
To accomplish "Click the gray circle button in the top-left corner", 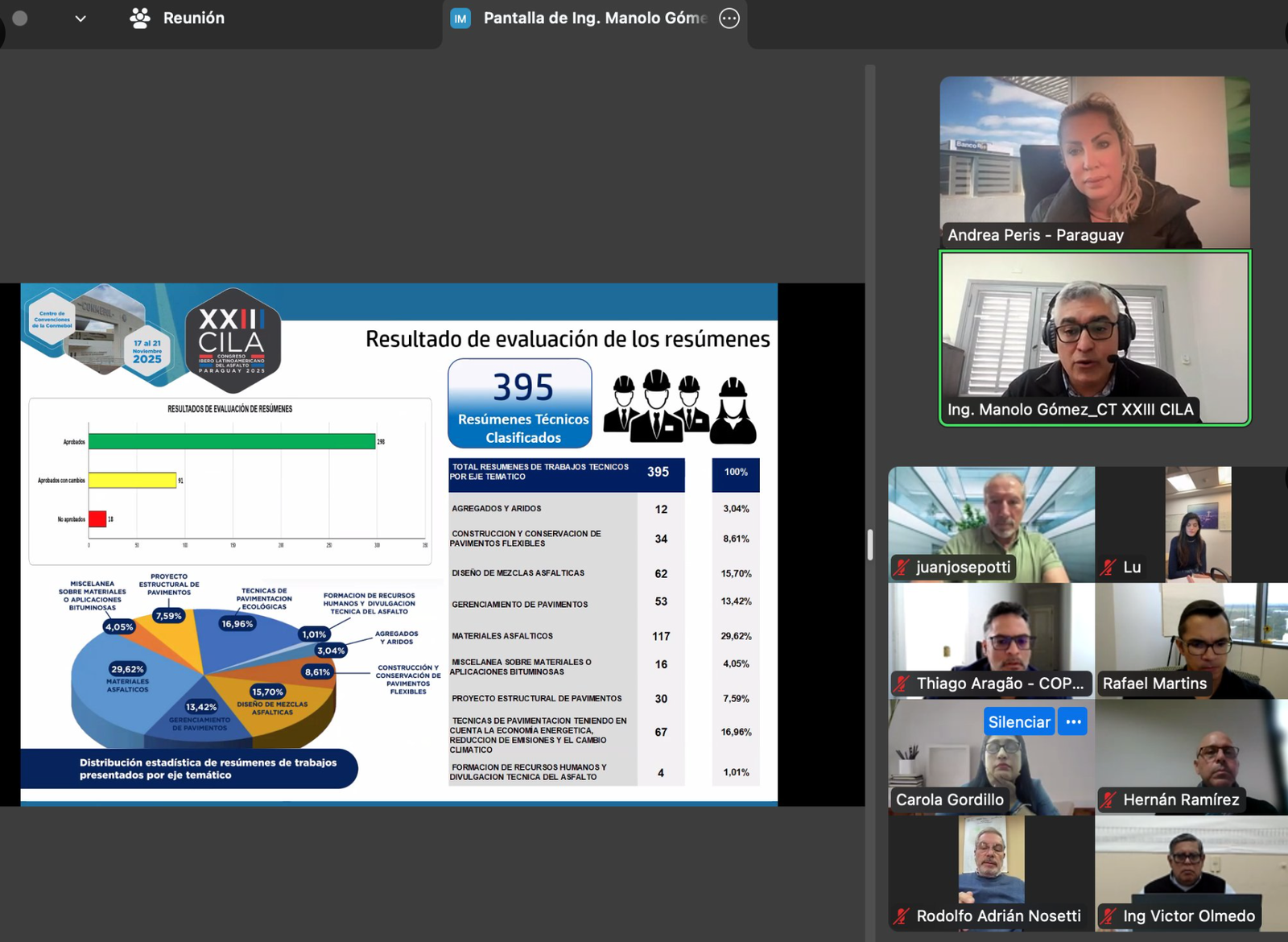I will click(x=20, y=19).
